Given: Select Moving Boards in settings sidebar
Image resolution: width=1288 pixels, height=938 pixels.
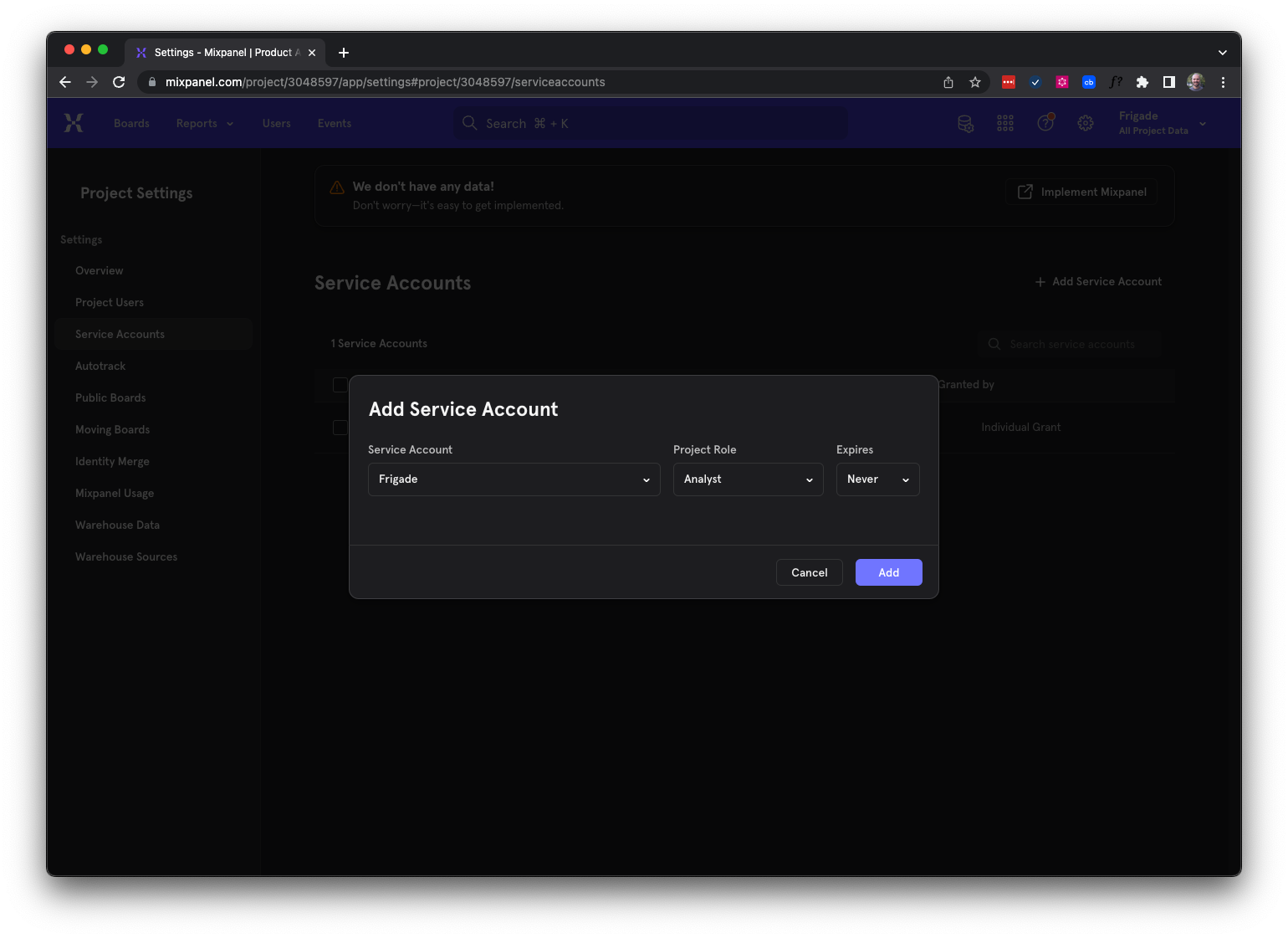Looking at the screenshot, I should coord(112,429).
